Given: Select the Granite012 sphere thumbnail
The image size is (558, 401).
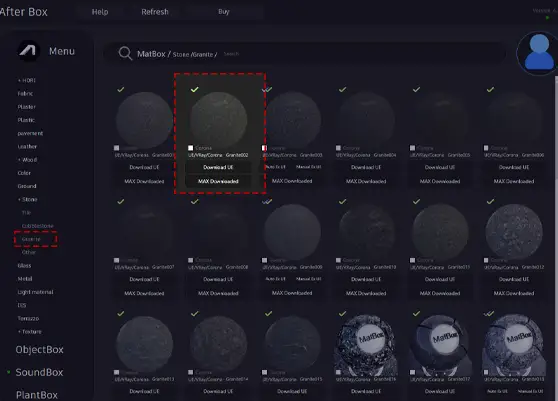Looking at the screenshot, I should click(514, 232).
